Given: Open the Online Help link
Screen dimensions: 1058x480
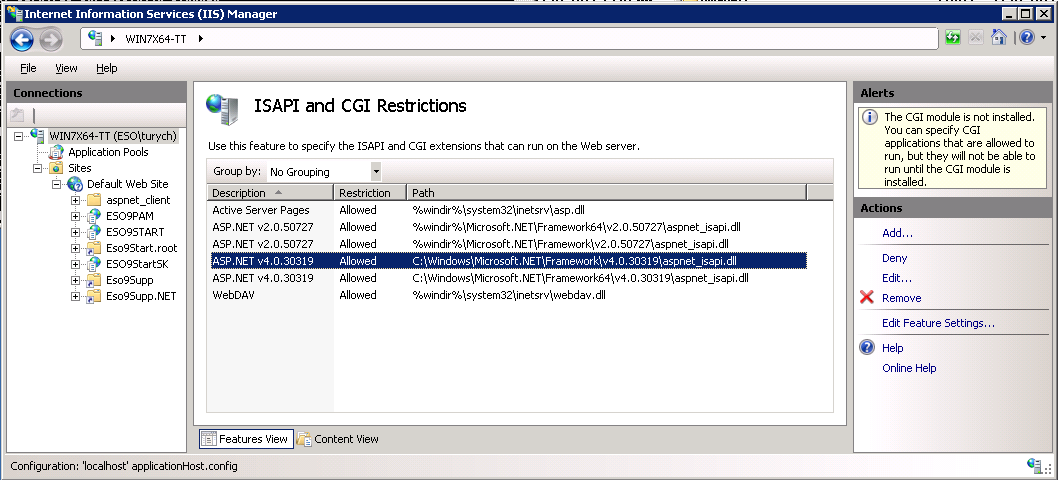Looking at the screenshot, I should [909, 368].
